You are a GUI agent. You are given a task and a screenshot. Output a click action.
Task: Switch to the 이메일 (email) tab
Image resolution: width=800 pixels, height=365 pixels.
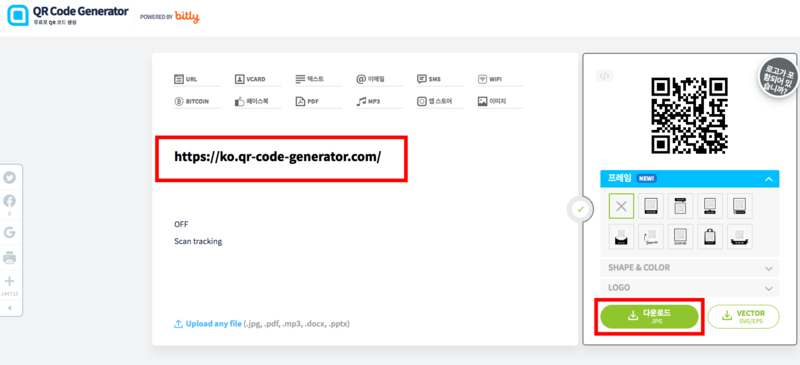pyautogui.click(x=379, y=80)
